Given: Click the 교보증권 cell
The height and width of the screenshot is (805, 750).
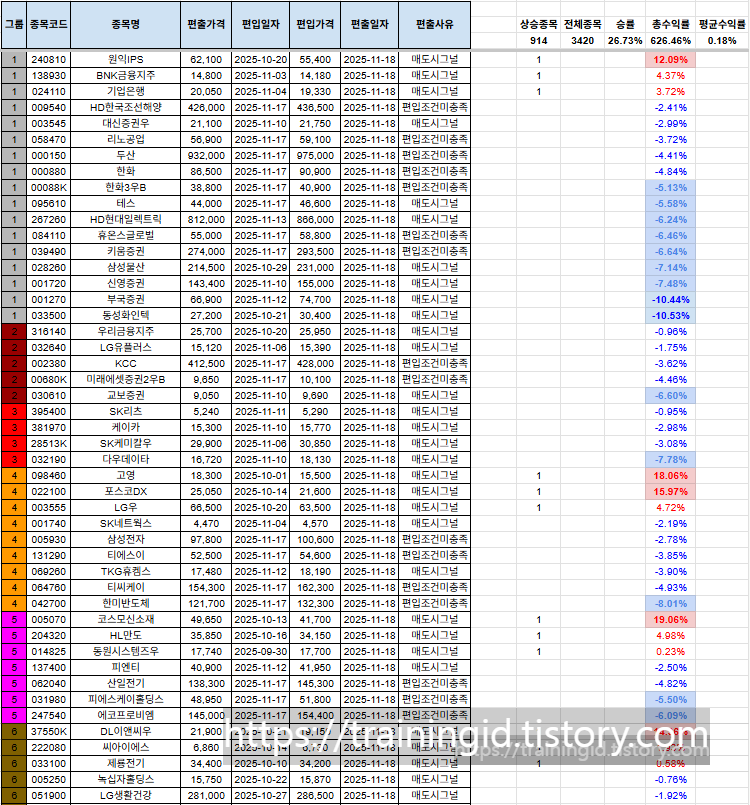Looking at the screenshot, I should coord(126,395).
